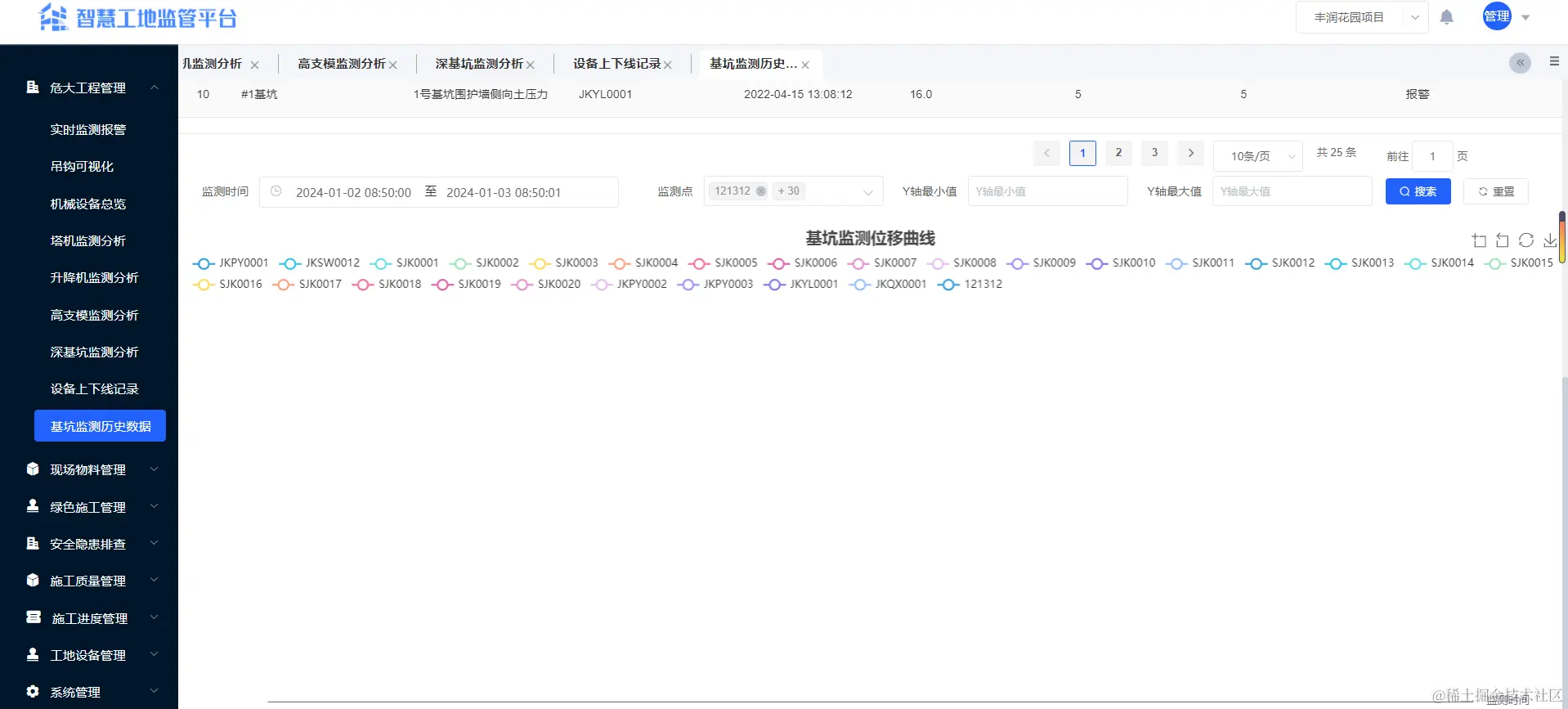Expand the 施工进度管理 menu
The image size is (1568, 709).
(x=89, y=618)
